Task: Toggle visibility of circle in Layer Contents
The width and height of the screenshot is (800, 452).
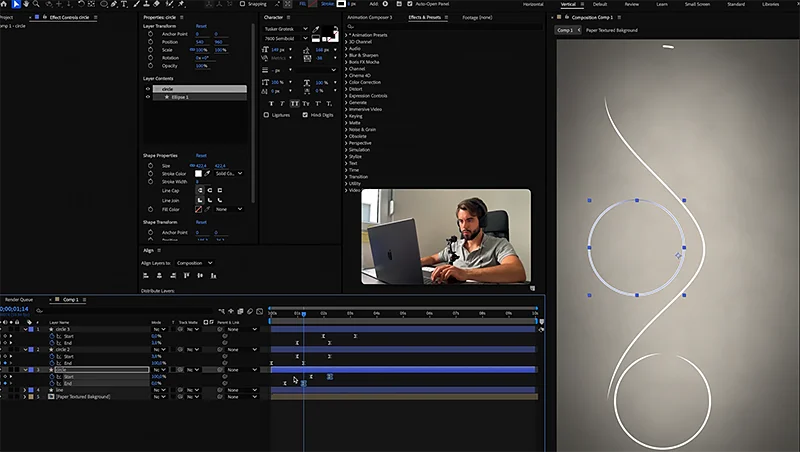Action: coord(148,89)
